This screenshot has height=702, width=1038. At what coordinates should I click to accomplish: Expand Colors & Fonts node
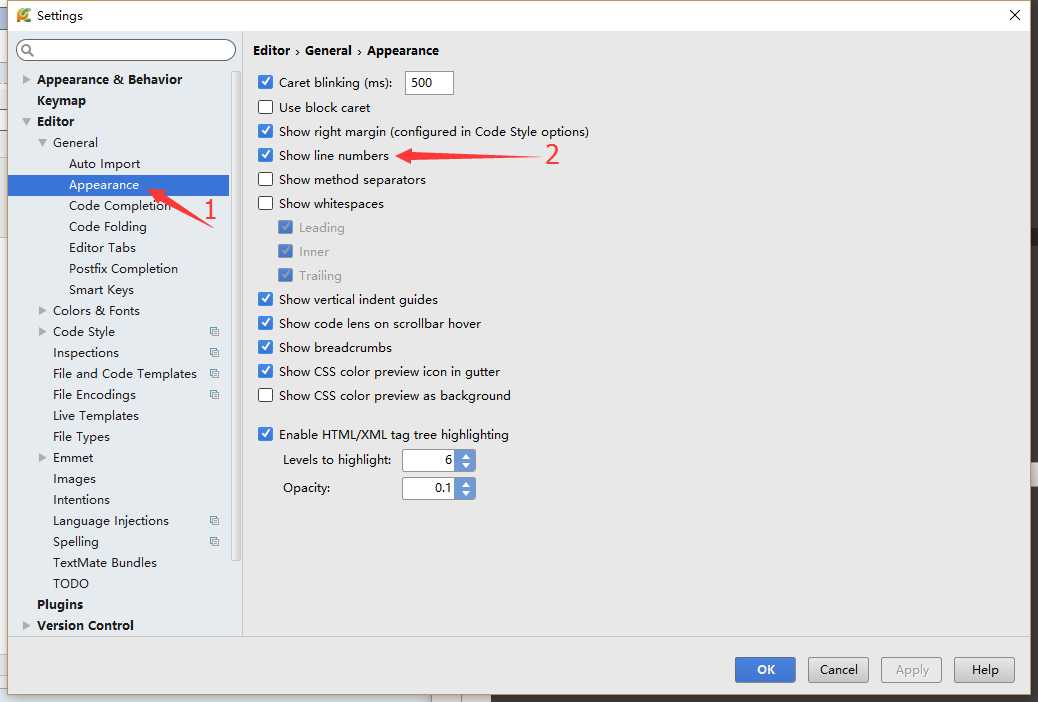pos(42,310)
